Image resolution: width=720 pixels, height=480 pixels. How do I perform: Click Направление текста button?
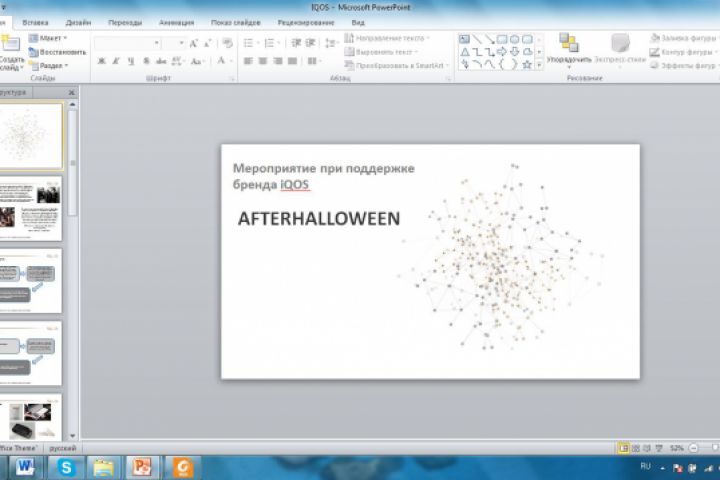click(387, 38)
